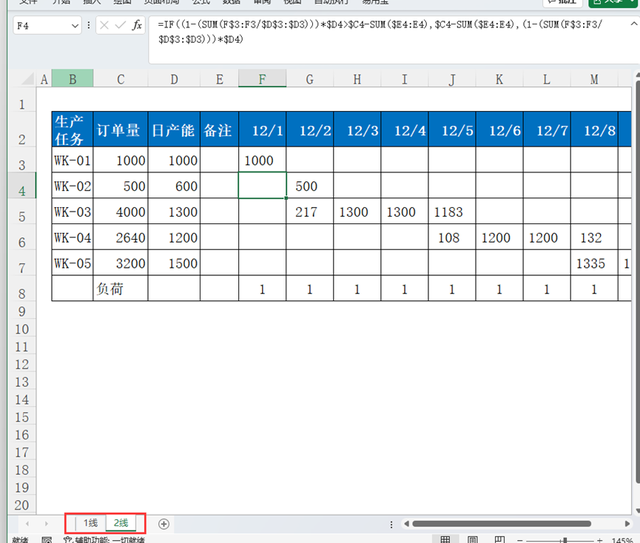The height and width of the screenshot is (543, 640).
Task: Click the 145% zoom level text
Action: point(622,540)
